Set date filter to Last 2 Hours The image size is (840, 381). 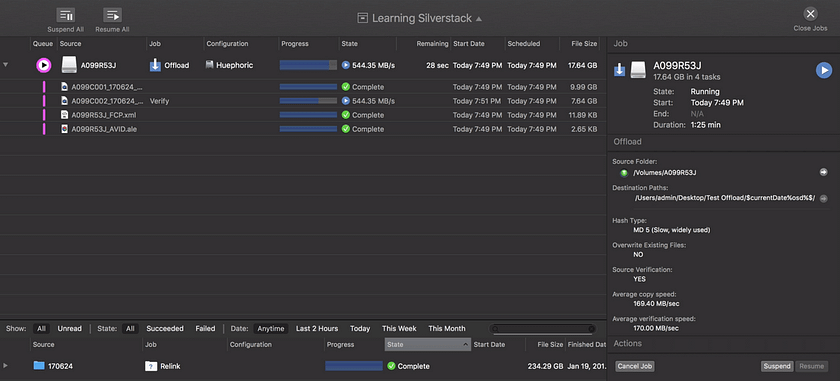(317, 328)
